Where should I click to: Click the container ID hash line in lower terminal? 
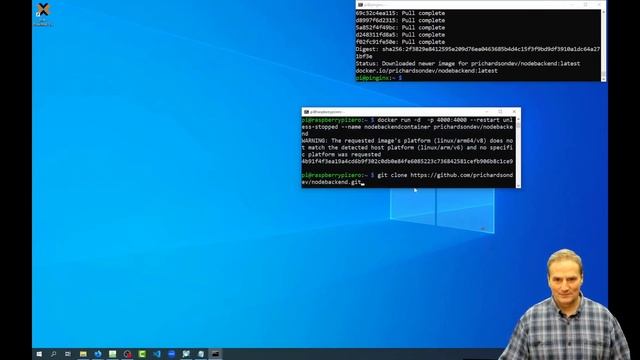point(407,162)
